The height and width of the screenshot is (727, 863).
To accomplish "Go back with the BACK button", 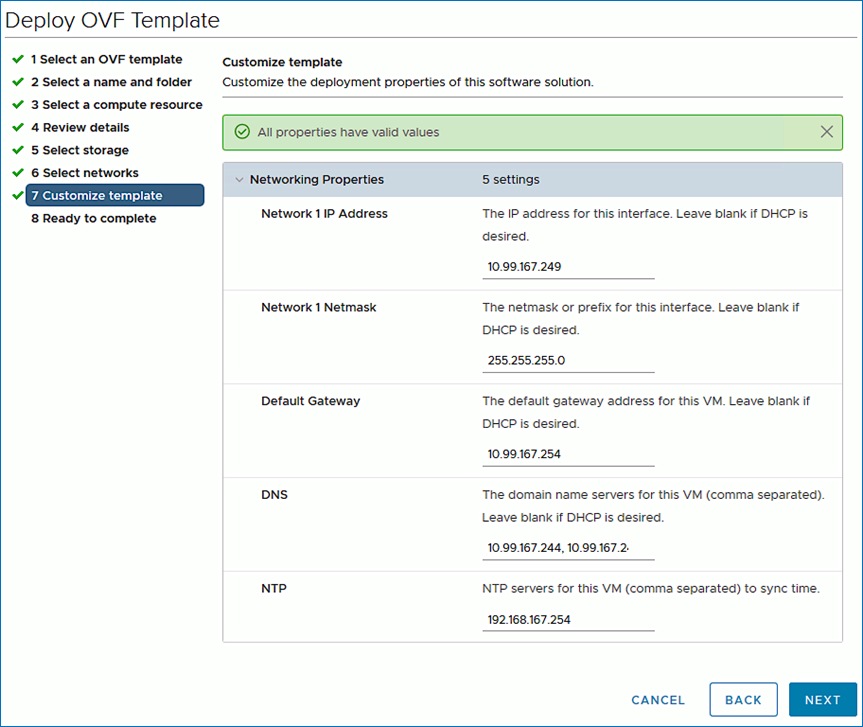I will pyautogui.click(x=743, y=700).
